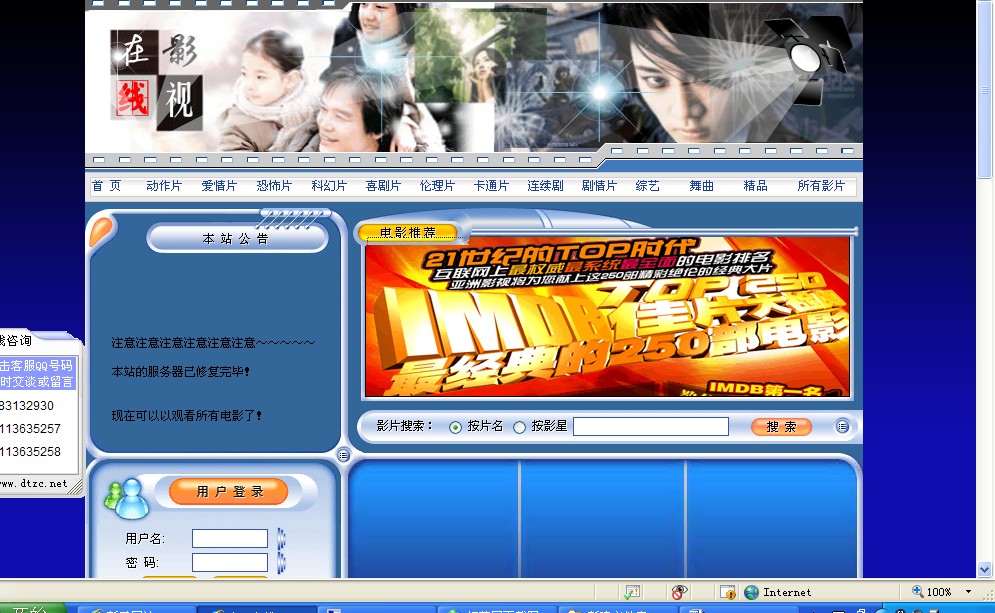
Task: Click the round list icon beside search bar
Action: 841,426
